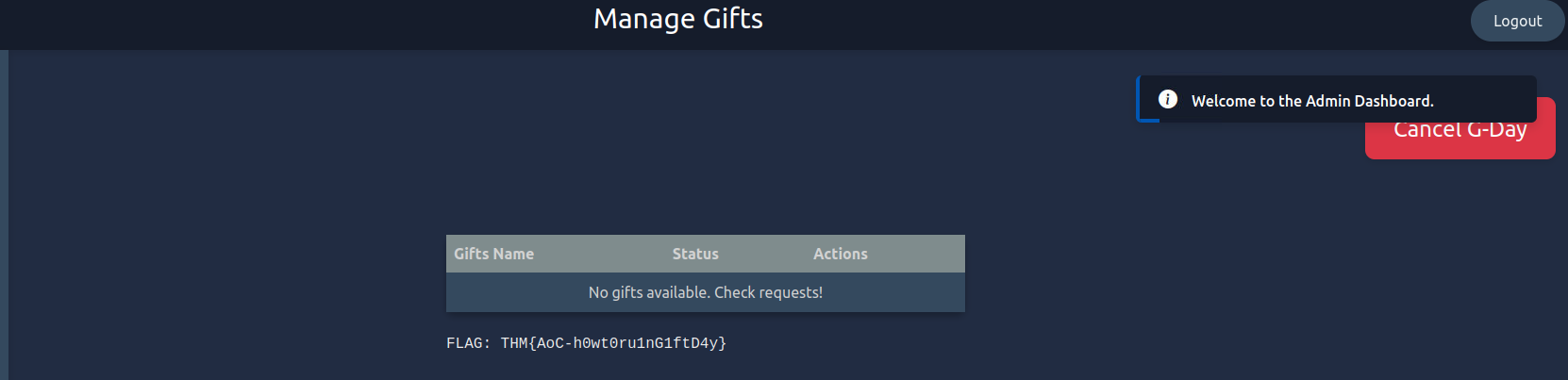Click the Actions column header
This screenshot has height=380, width=1568.
click(840, 254)
